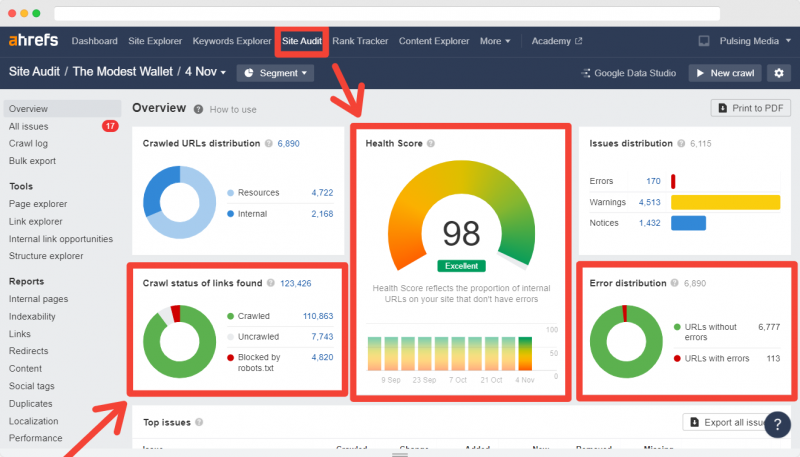800x457 pixels.
Task: Click the Crawled count 110,863
Action: (x=318, y=316)
